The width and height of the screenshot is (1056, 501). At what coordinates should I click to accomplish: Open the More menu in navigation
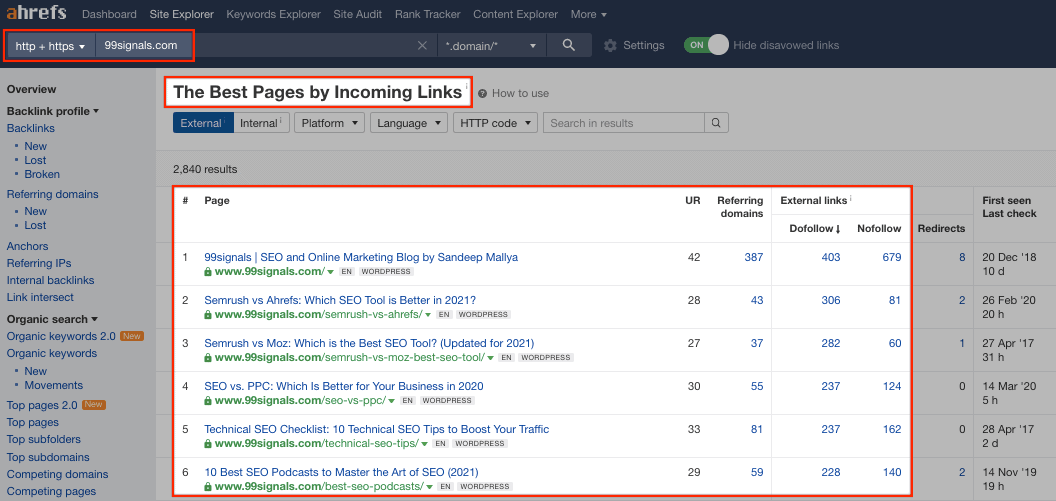588,15
